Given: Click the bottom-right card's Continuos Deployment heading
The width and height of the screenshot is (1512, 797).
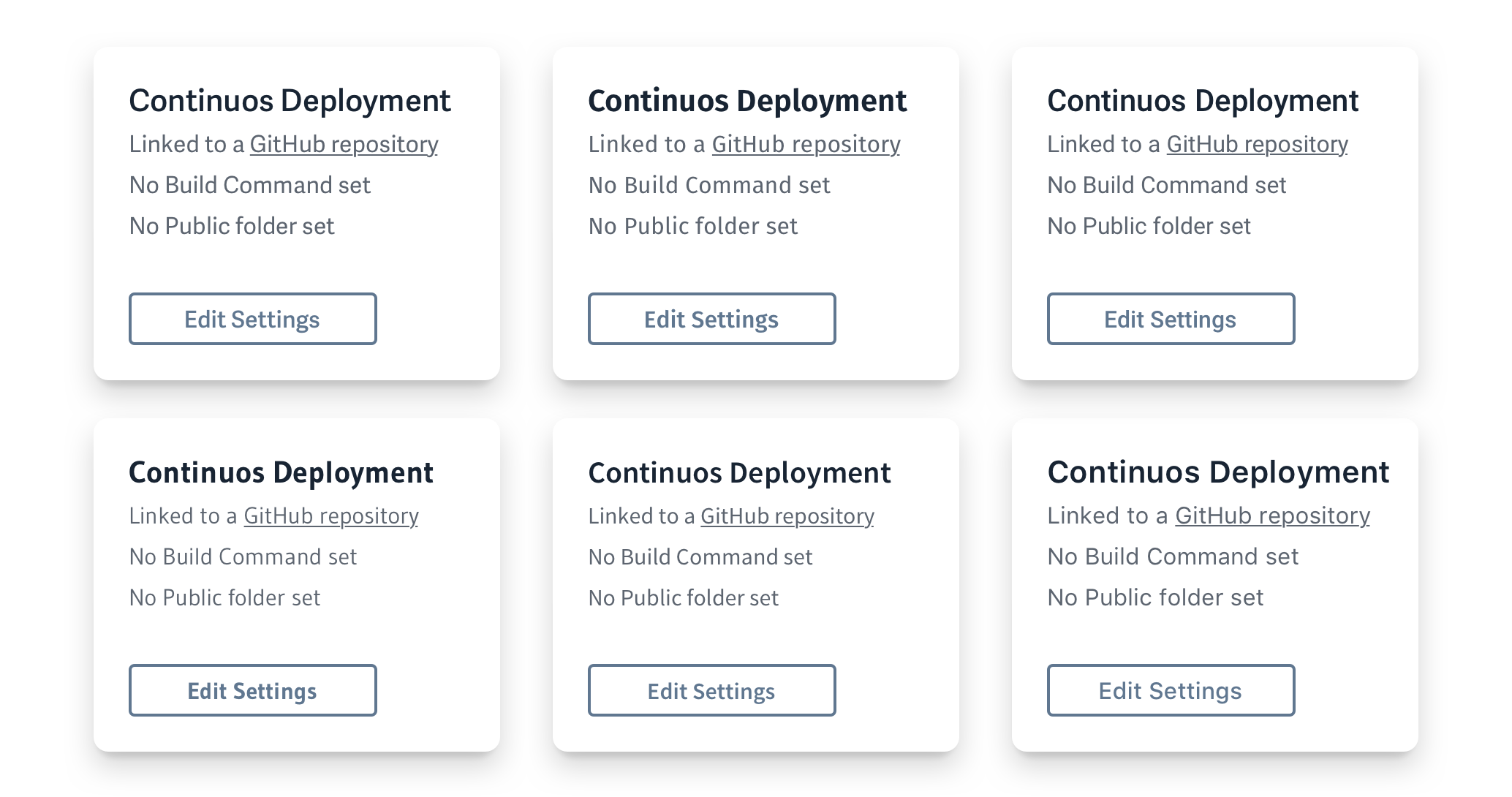Looking at the screenshot, I should pos(1218,472).
